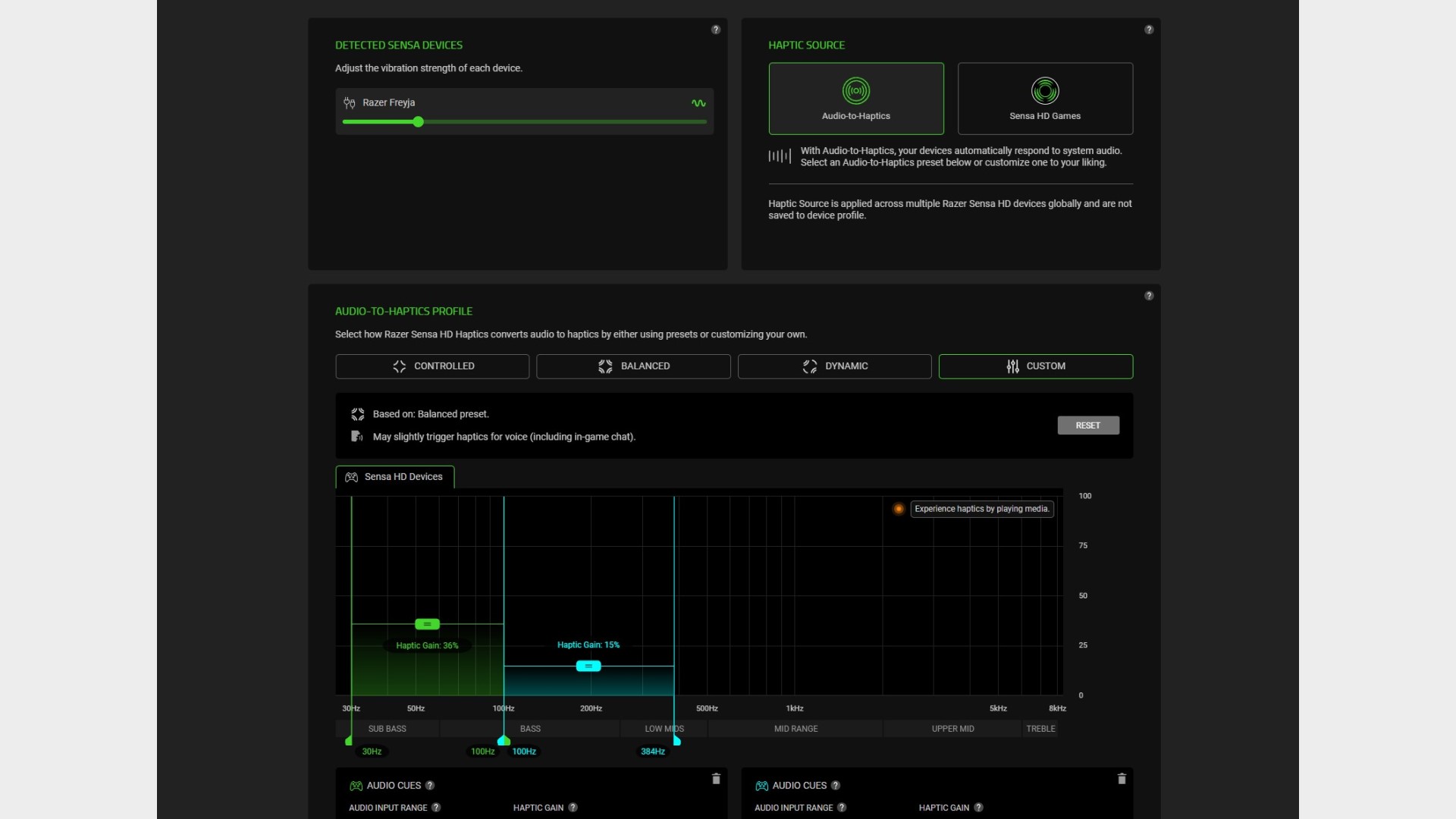
Task: Switch to Sensa HD Games haptic source tab
Action: [x=1044, y=98]
